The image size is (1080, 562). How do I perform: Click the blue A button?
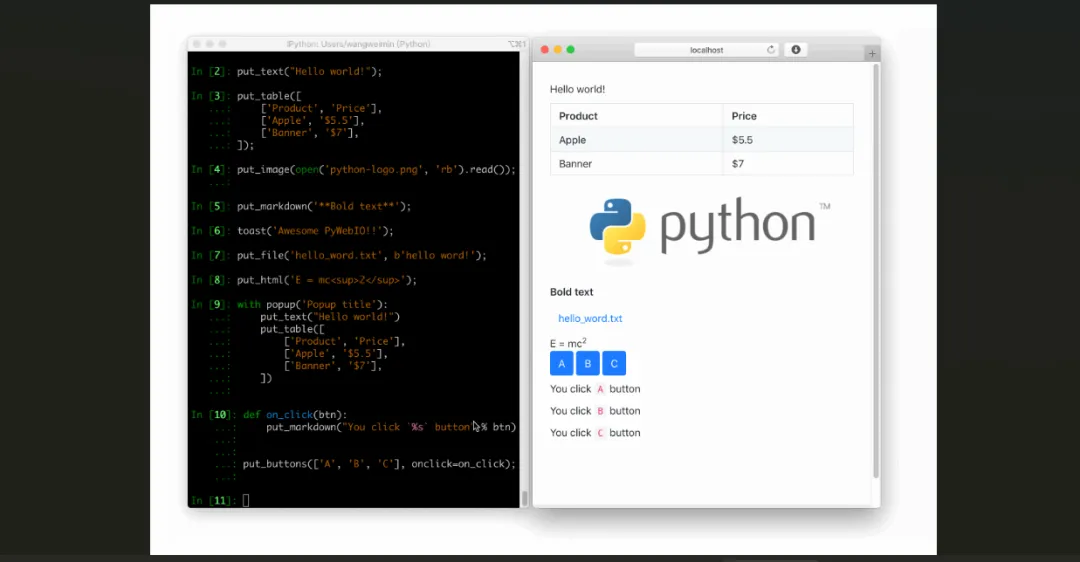point(561,364)
